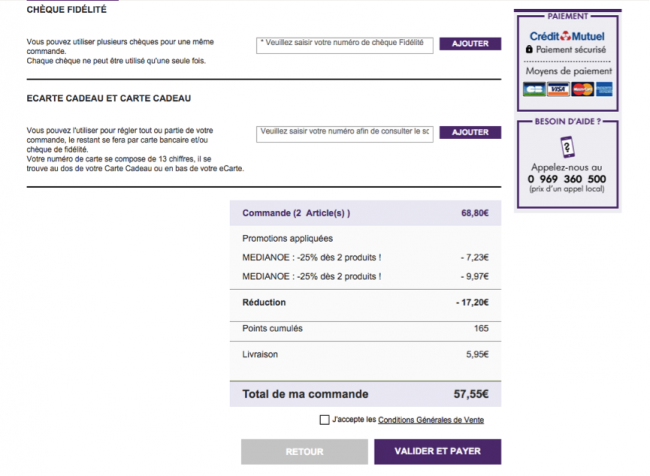Viewport: 650px width, 476px height.
Task: Open the Conditions Générales de Vente link
Action: point(431,420)
